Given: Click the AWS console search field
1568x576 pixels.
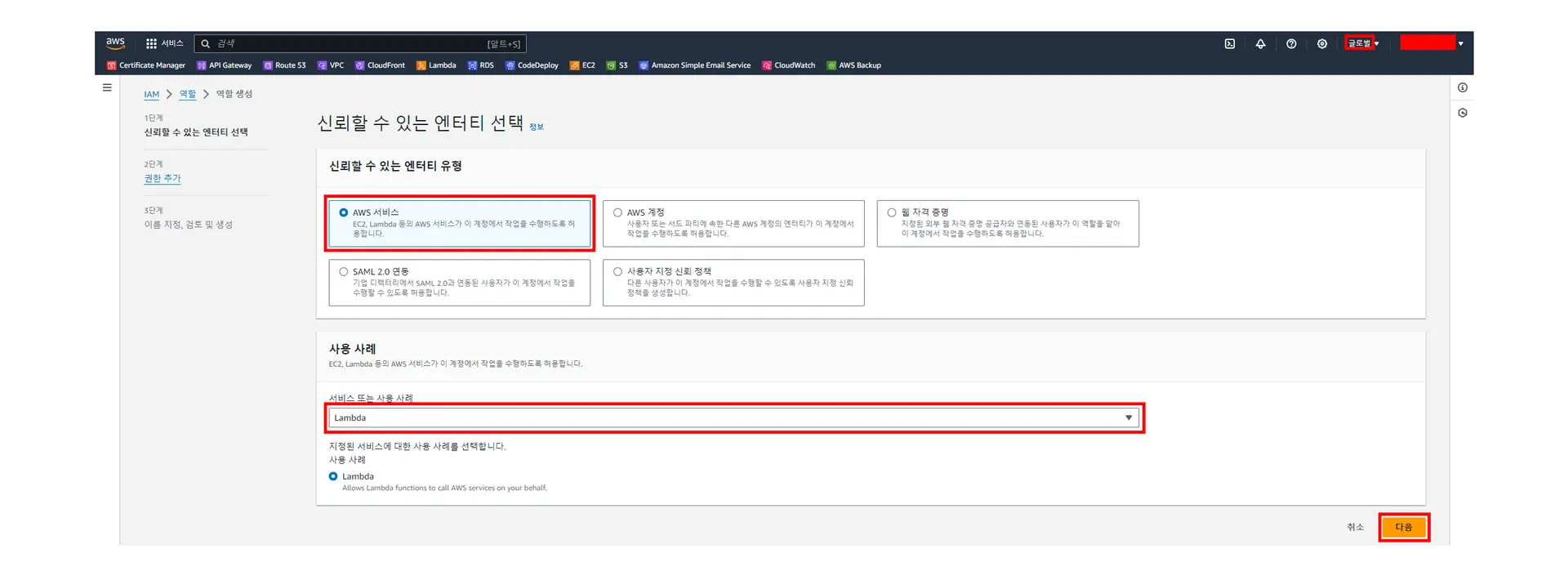Looking at the screenshot, I should tap(359, 44).
